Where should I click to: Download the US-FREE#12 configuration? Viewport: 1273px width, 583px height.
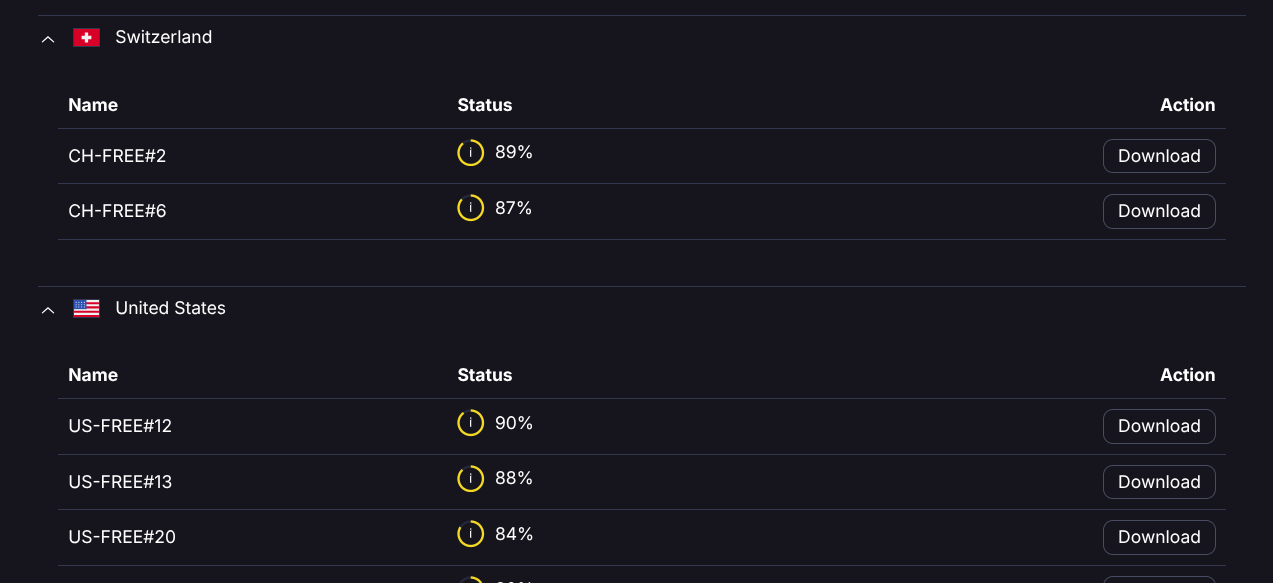[1158, 426]
